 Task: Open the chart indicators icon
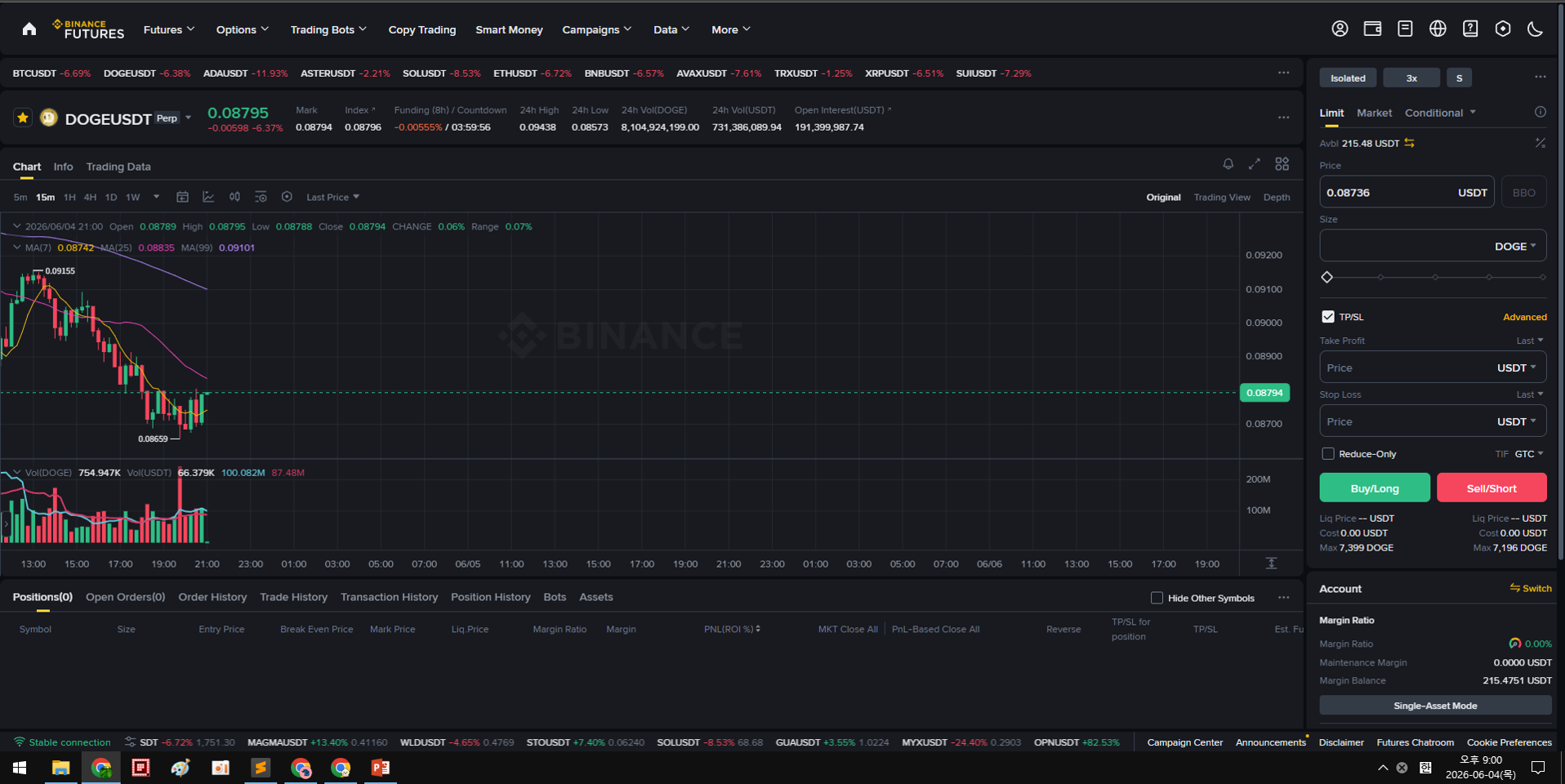[208, 197]
